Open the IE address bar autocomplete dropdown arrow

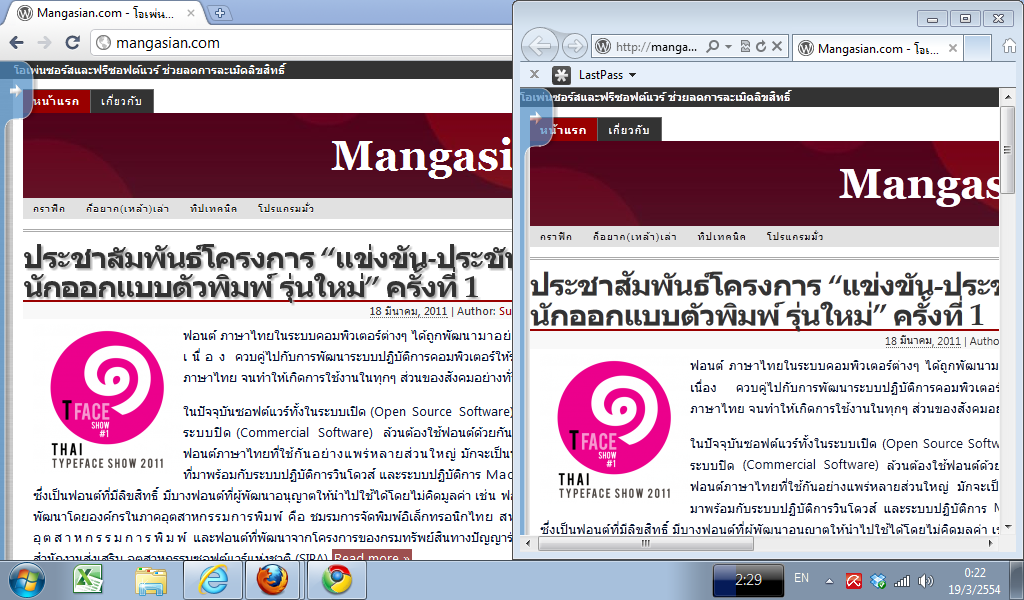728,47
